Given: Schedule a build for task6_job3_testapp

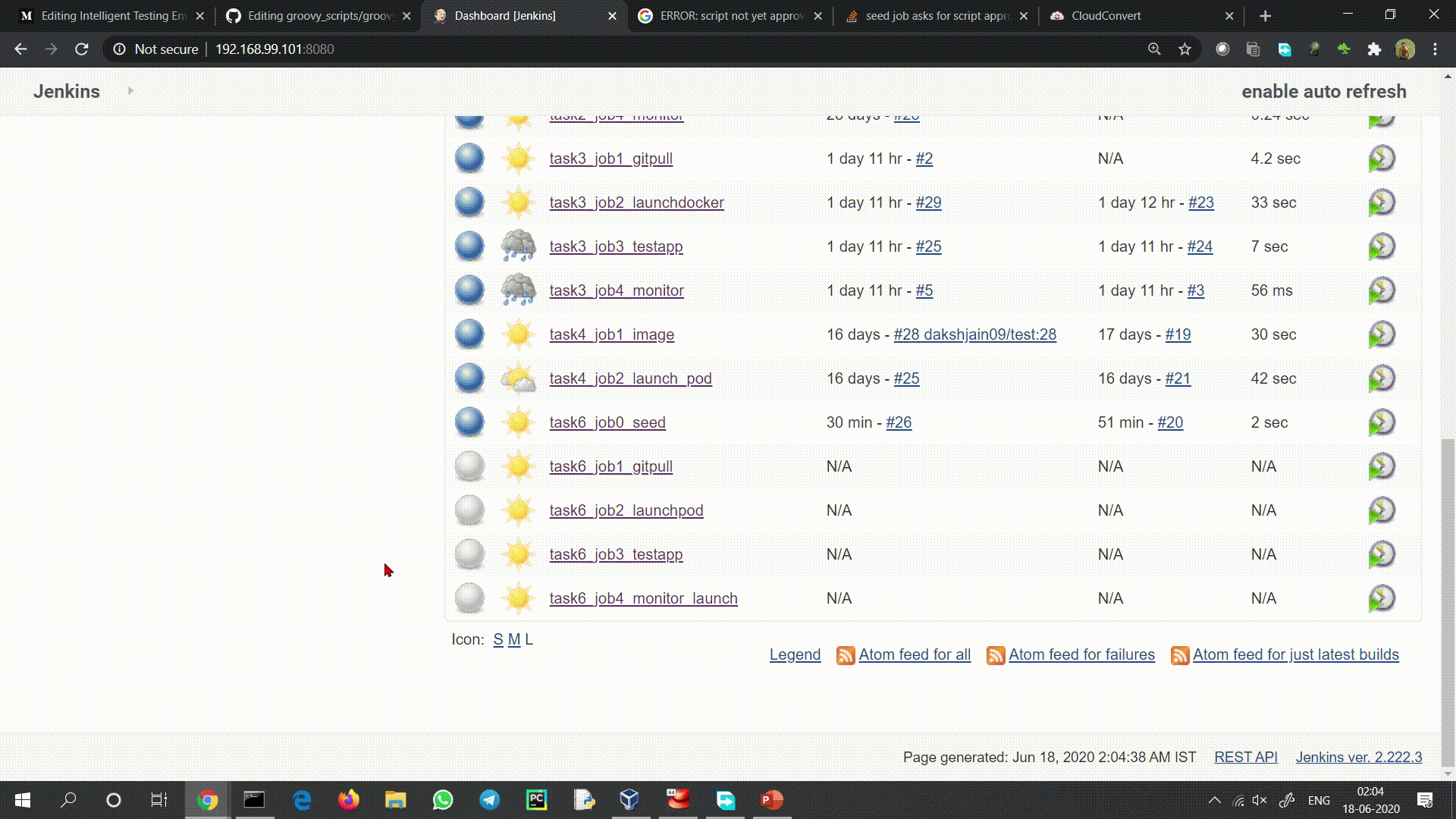Looking at the screenshot, I should tap(1382, 554).
